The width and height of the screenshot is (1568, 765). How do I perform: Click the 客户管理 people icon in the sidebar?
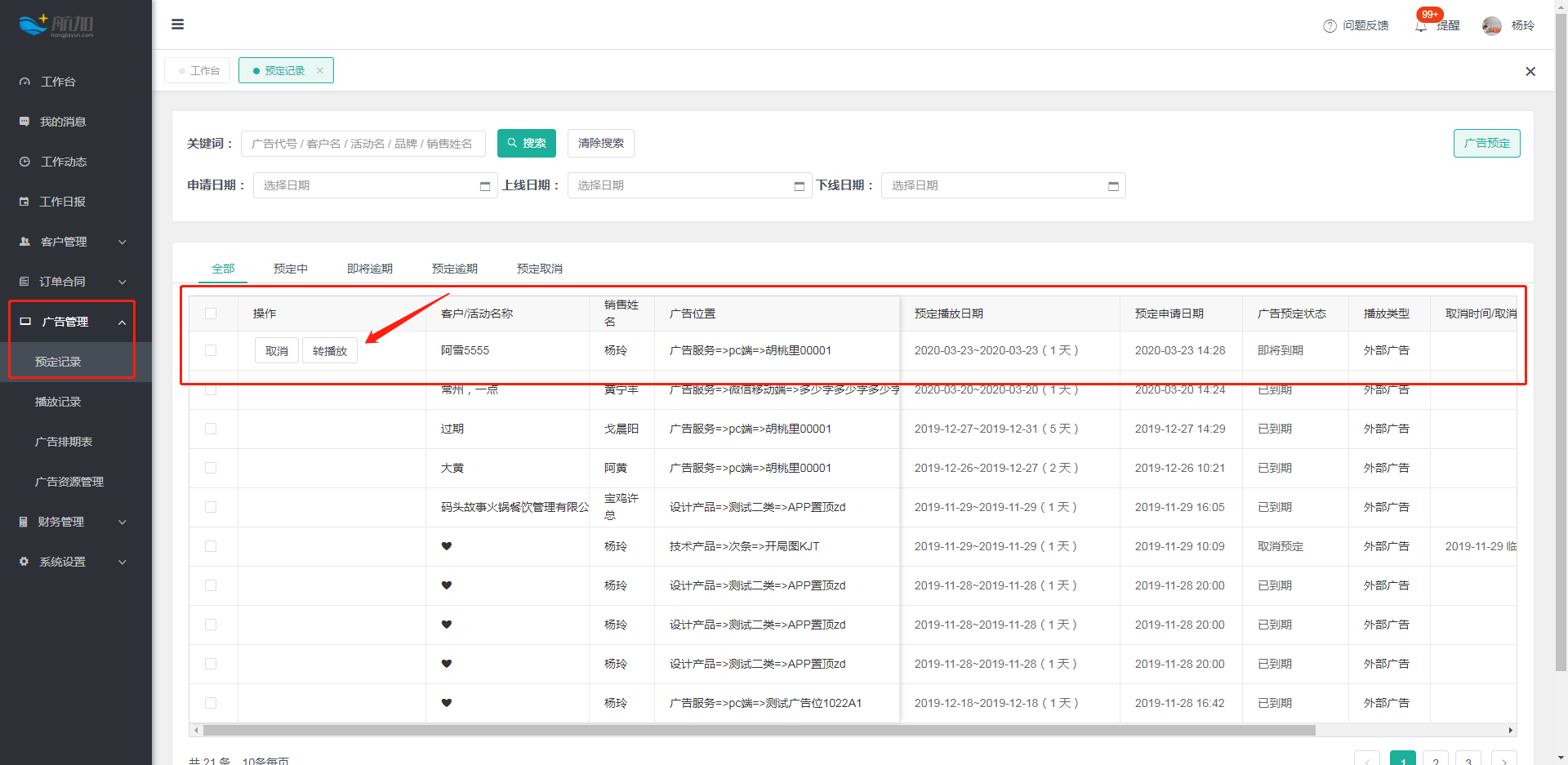click(24, 242)
